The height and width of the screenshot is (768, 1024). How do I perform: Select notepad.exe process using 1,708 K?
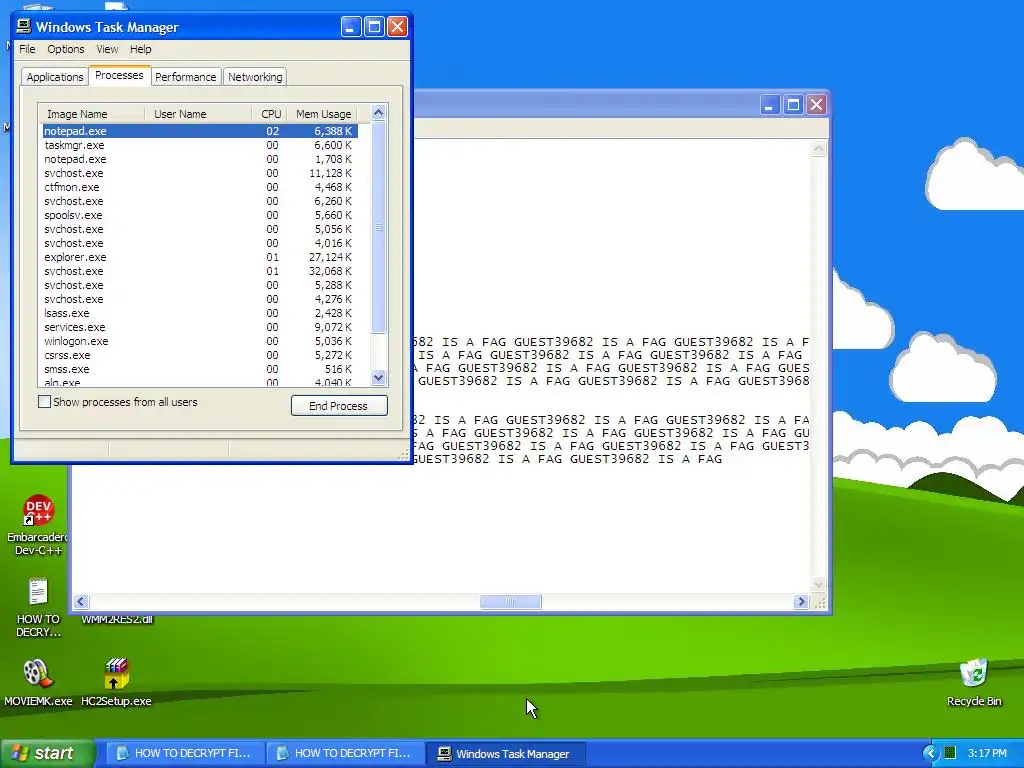coord(200,159)
